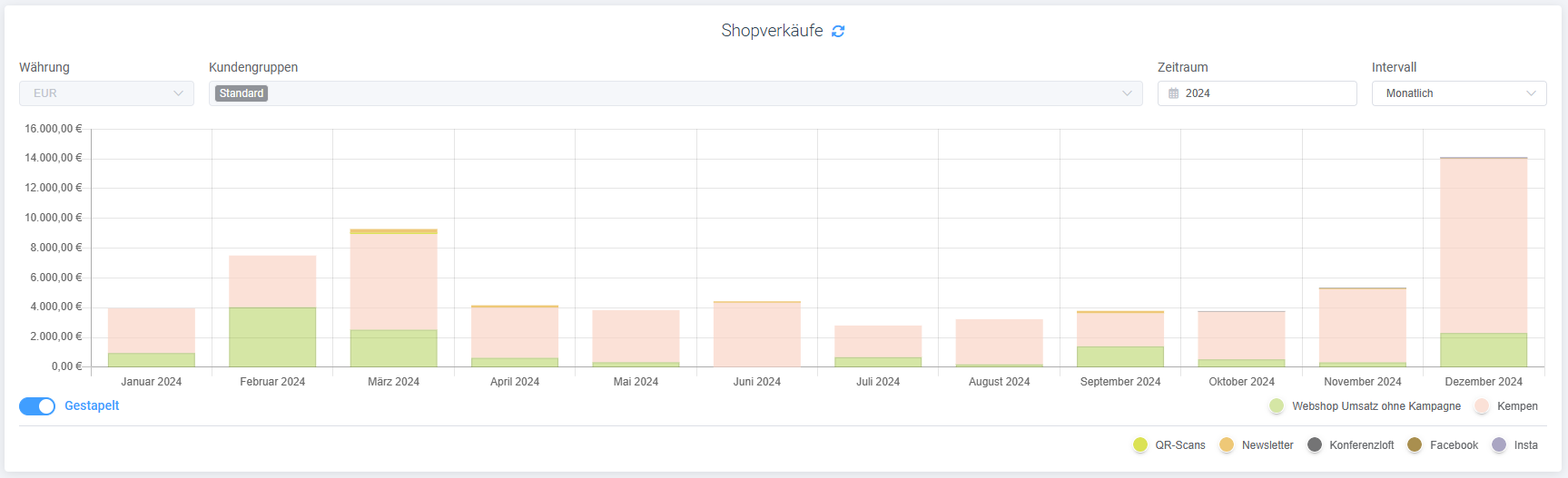Viewport: 1568px width, 478px height.
Task: Click the calendar icon in Zeitraum field
Action: point(1173,93)
